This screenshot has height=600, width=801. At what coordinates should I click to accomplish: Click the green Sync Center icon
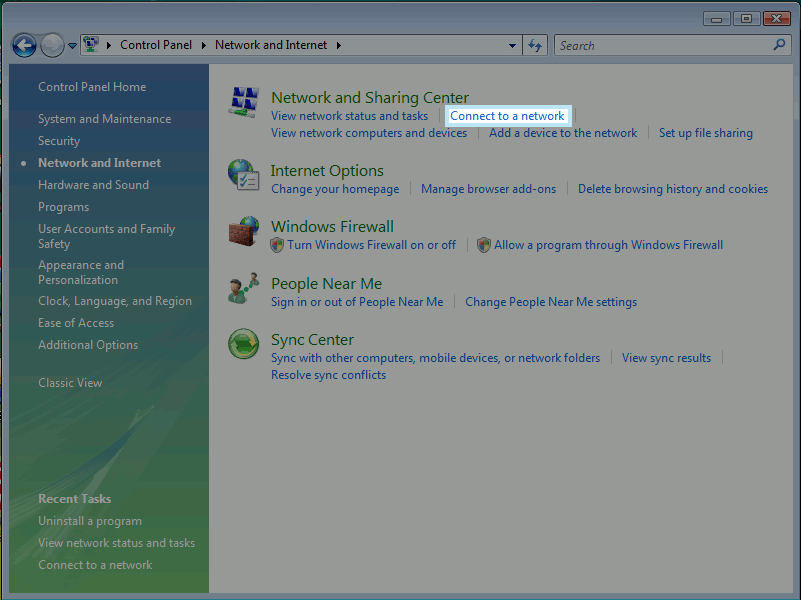pos(243,345)
